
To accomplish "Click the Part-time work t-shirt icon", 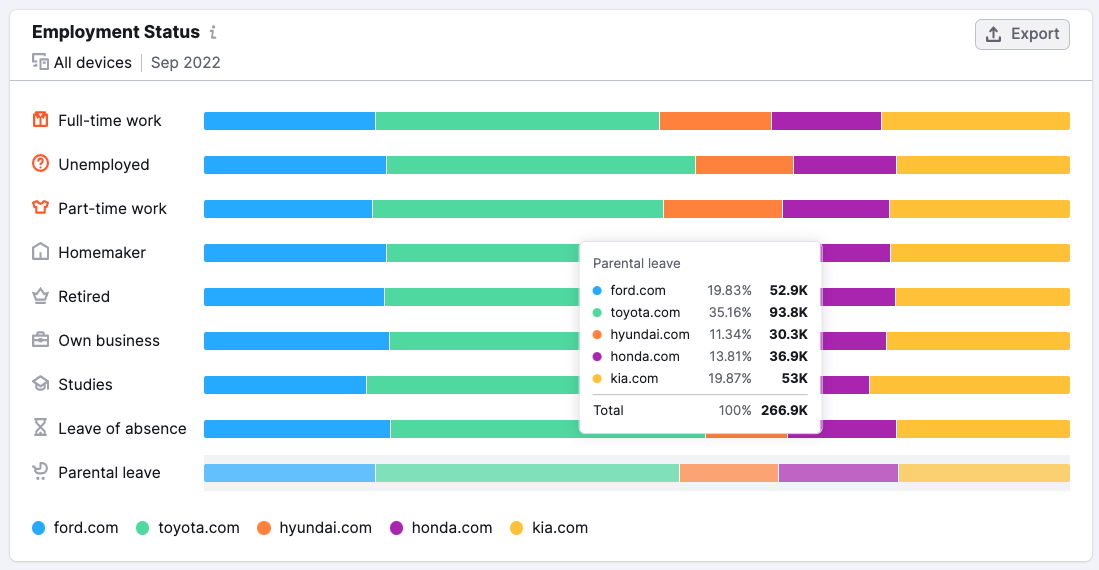I will (41, 208).
